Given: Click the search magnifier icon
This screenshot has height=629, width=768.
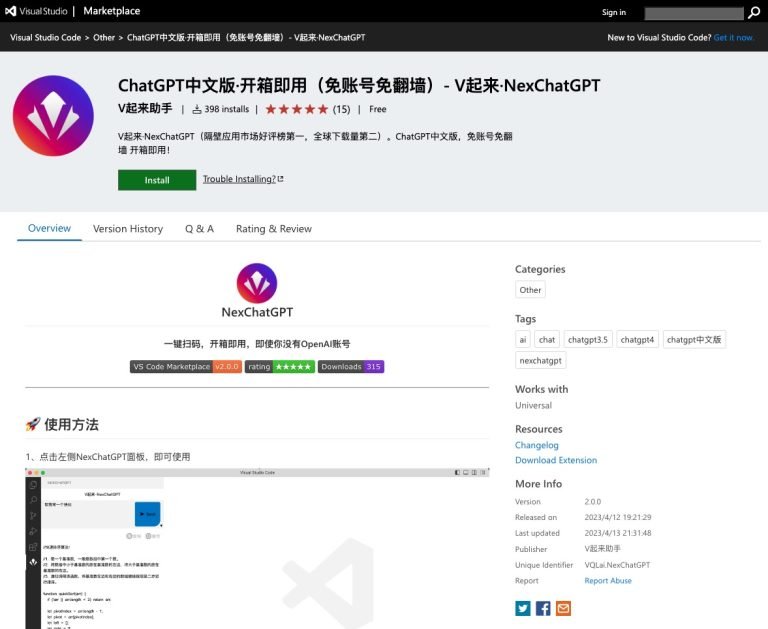Looking at the screenshot, I should click(x=754, y=13).
